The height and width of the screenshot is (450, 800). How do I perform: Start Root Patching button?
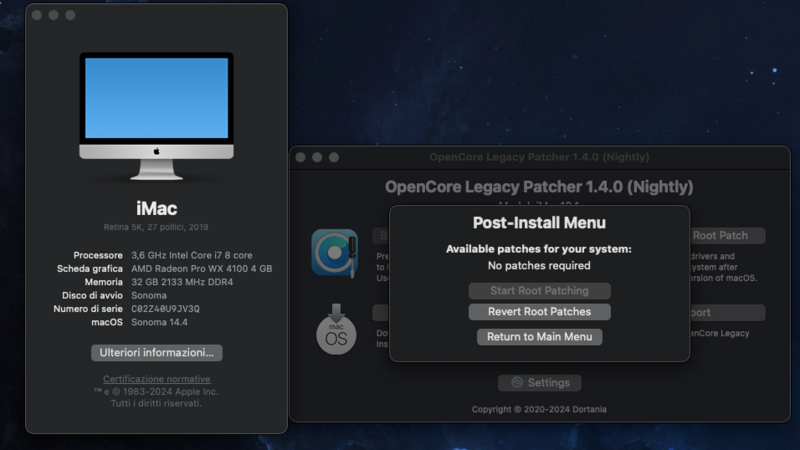tap(539, 291)
